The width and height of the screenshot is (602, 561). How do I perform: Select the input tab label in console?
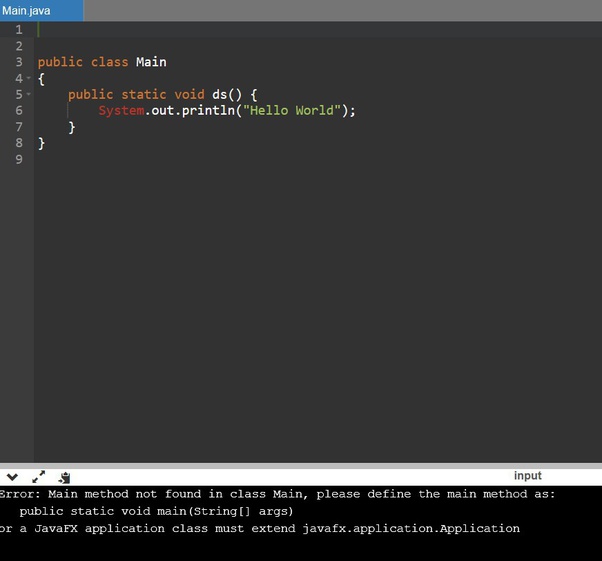(x=528, y=476)
